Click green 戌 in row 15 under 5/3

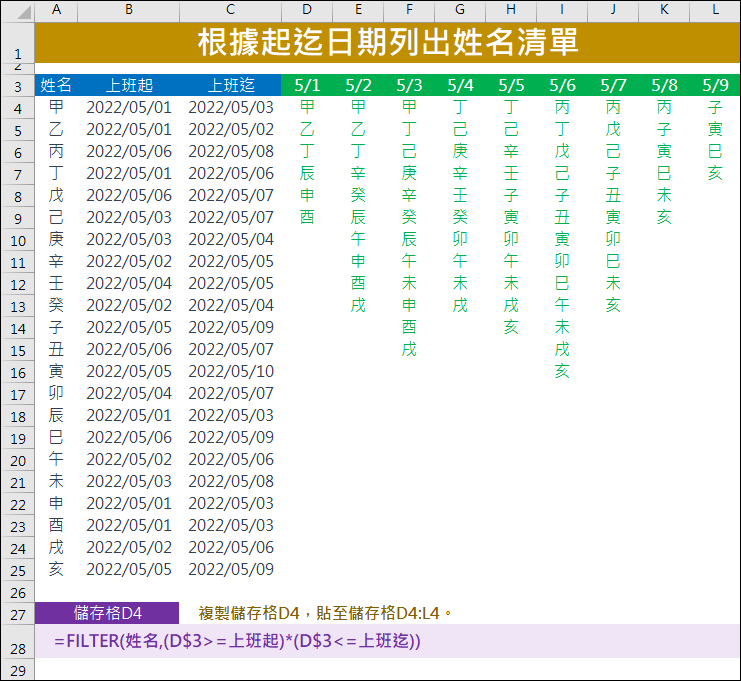click(409, 349)
